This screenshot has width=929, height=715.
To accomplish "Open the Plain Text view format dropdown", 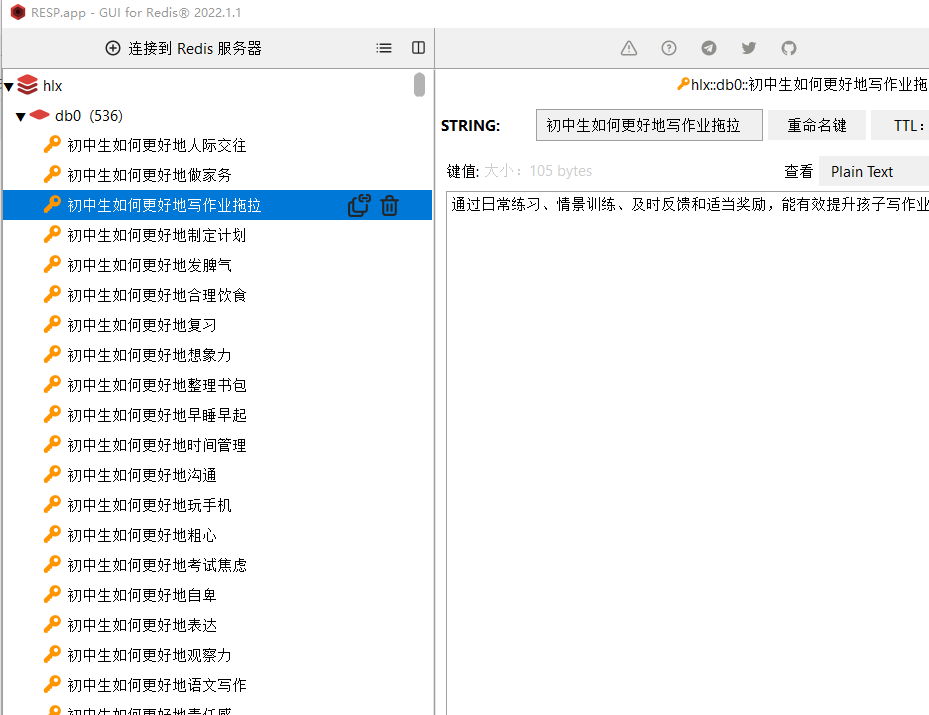I will [x=874, y=172].
